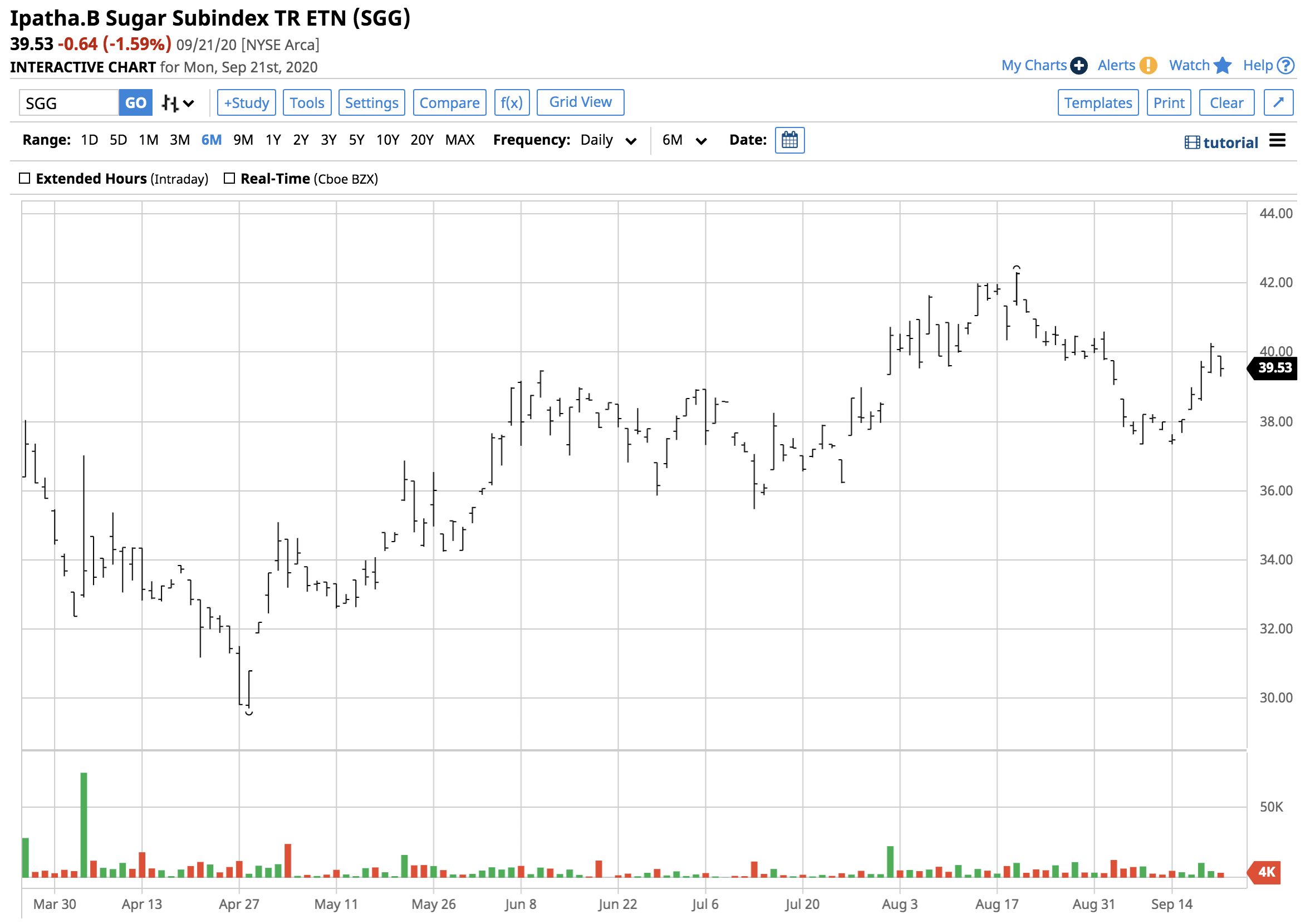Image resolution: width=1315 pixels, height=924 pixels.
Task: Click the Clear button
Action: (x=1226, y=103)
